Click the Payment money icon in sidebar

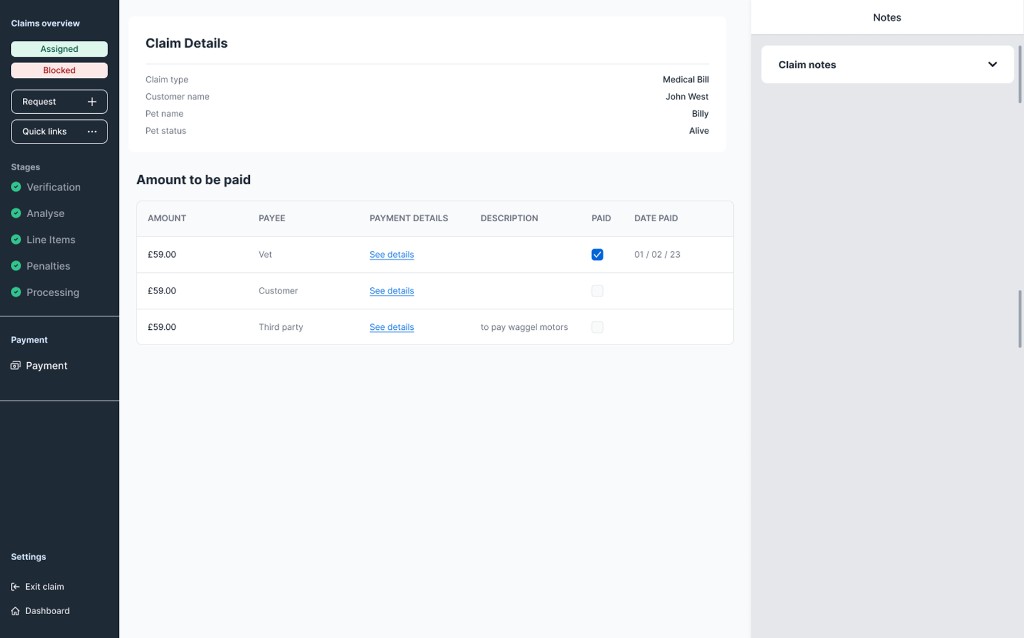pos(16,366)
